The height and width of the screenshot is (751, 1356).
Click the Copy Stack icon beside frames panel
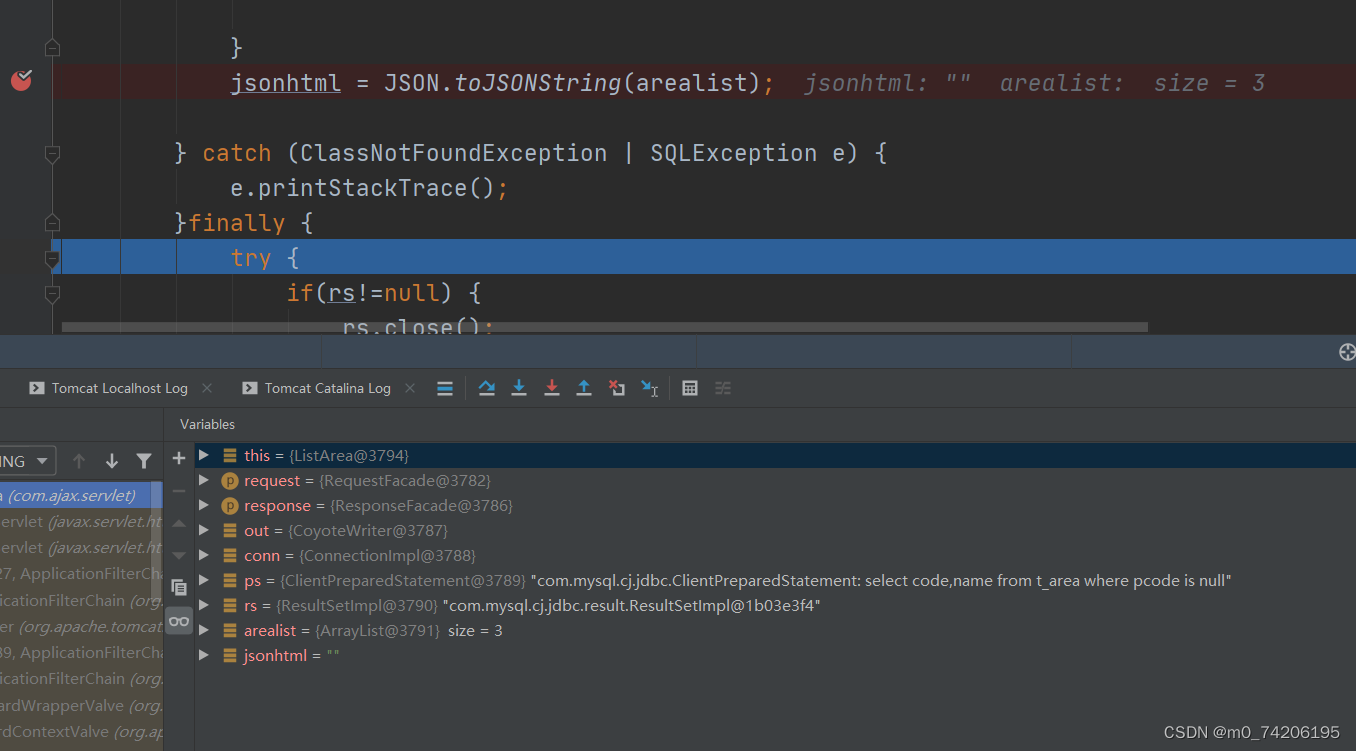coord(179,587)
